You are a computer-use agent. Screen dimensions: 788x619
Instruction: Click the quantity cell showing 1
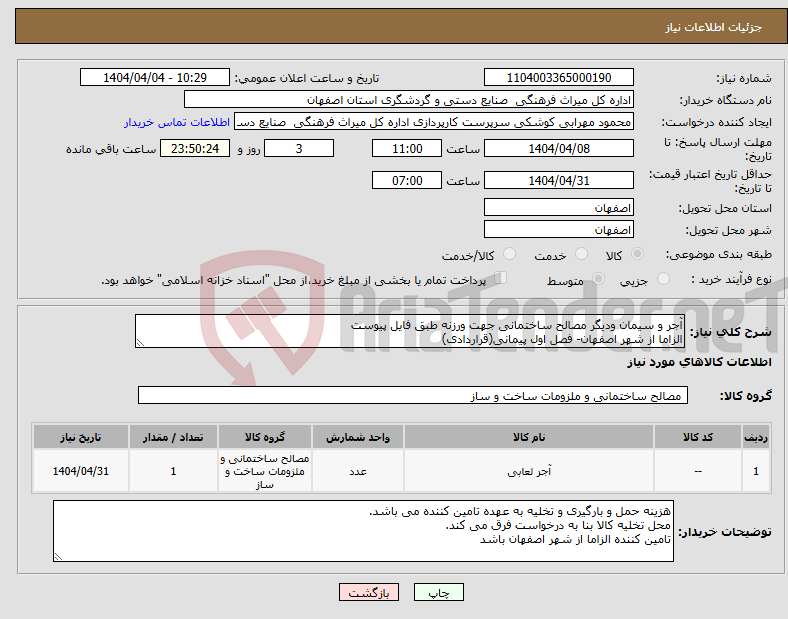[x=173, y=471]
